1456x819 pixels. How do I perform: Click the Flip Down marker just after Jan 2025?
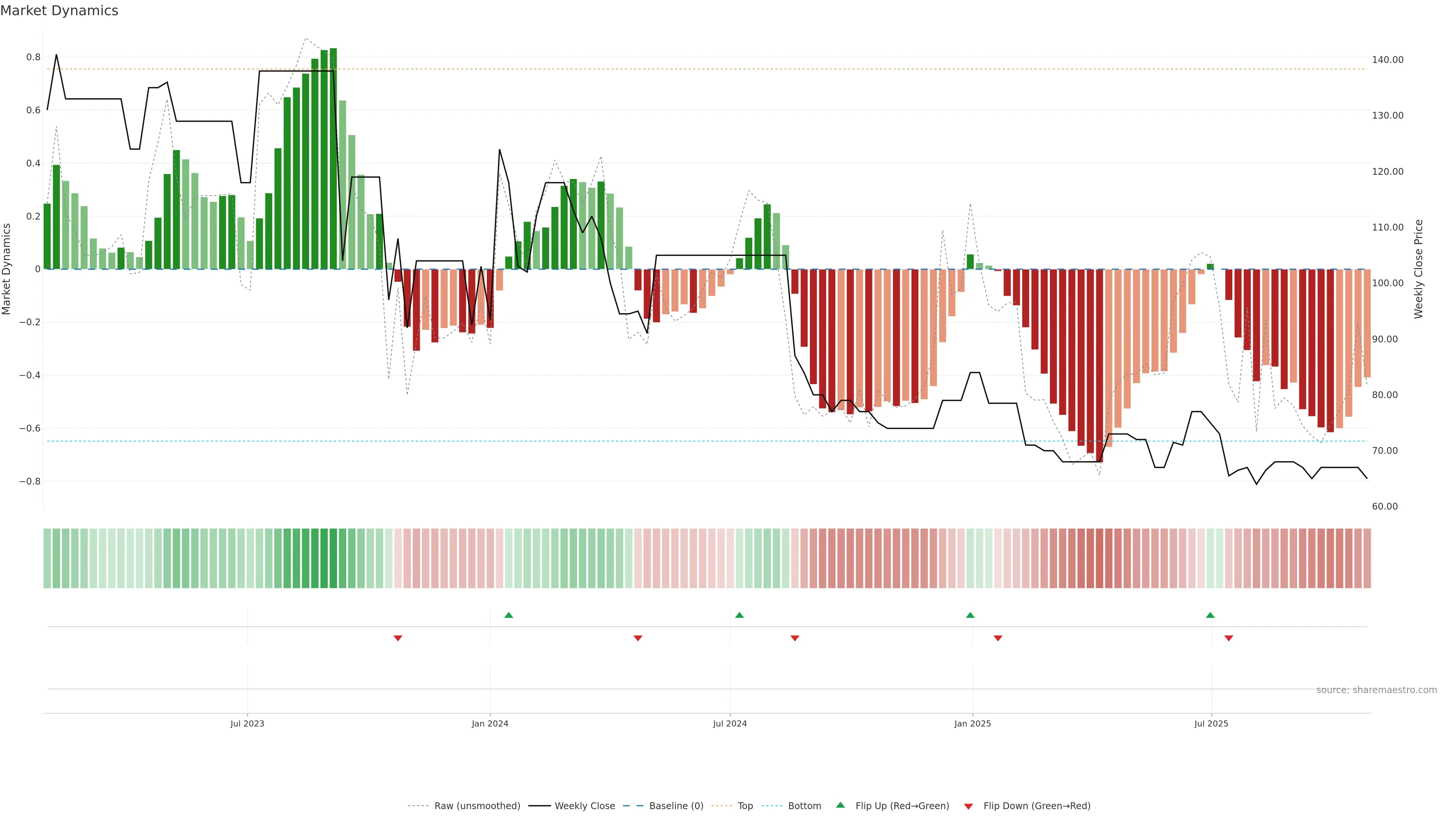click(998, 638)
